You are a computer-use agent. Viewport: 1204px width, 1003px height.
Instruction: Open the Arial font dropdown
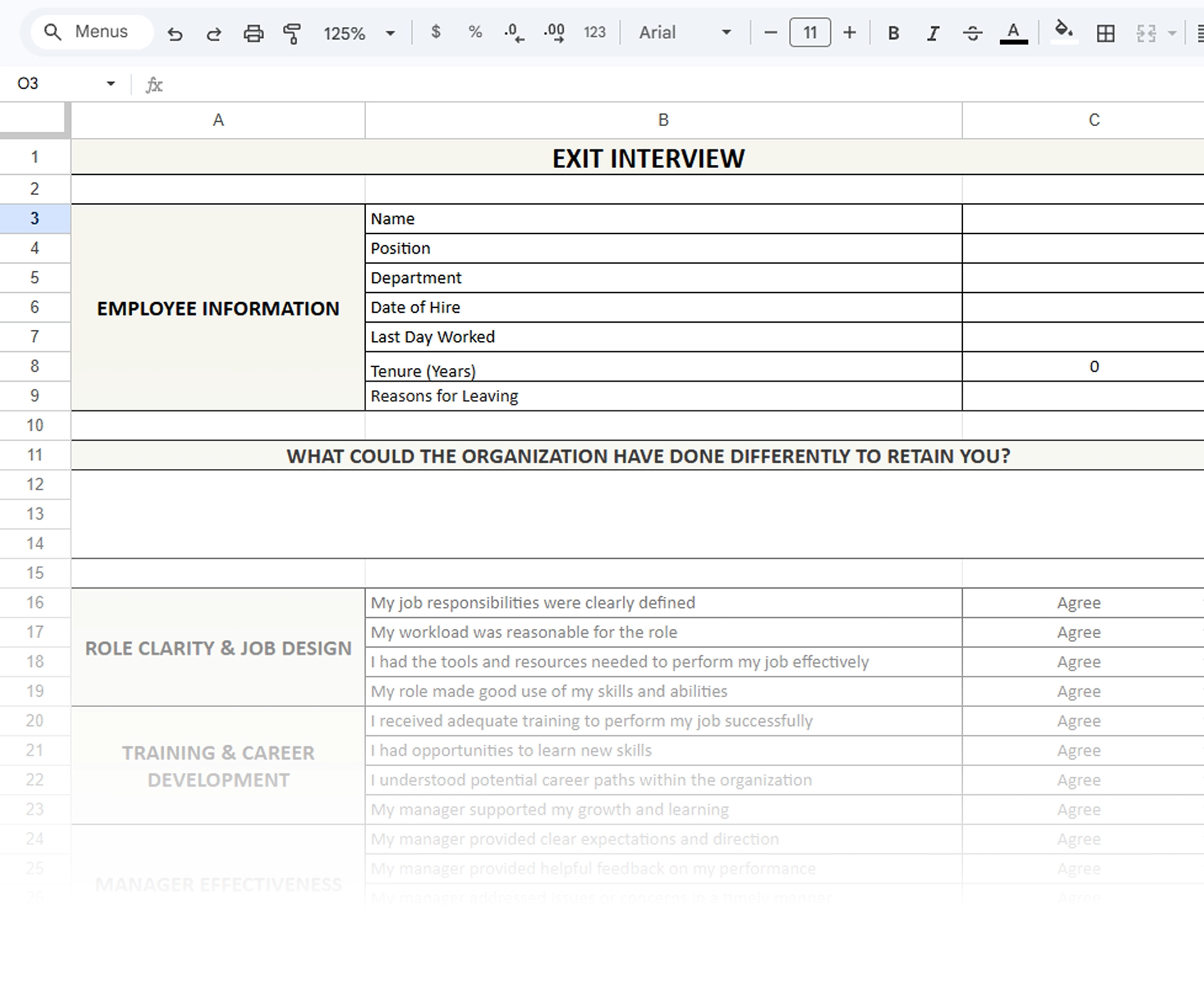685,32
